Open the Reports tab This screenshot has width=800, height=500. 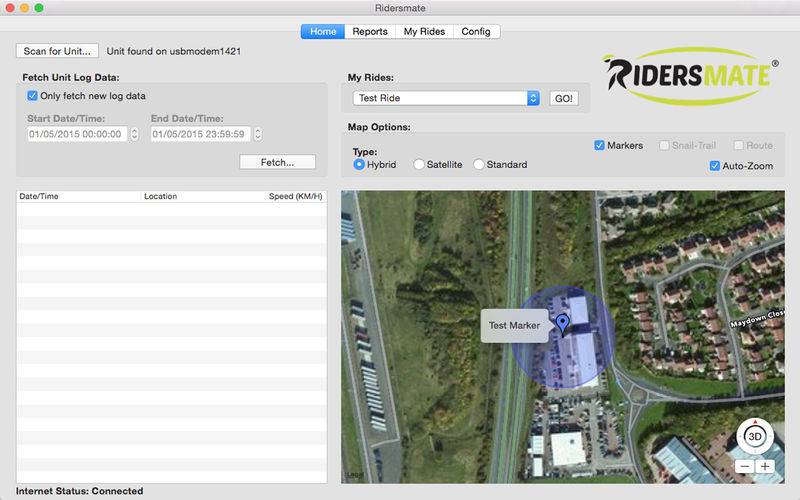pyautogui.click(x=370, y=32)
